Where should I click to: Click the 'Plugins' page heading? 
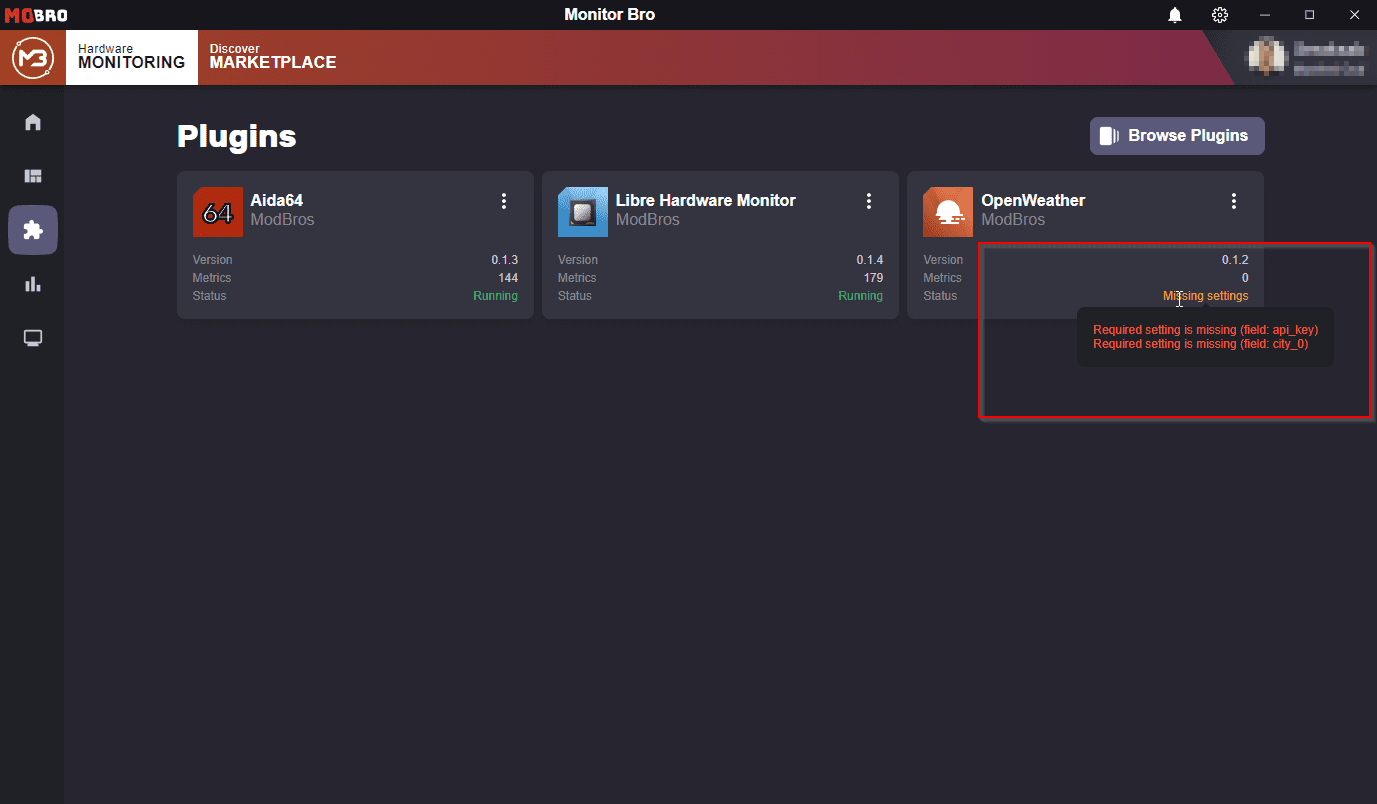pyautogui.click(x=237, y=136)
